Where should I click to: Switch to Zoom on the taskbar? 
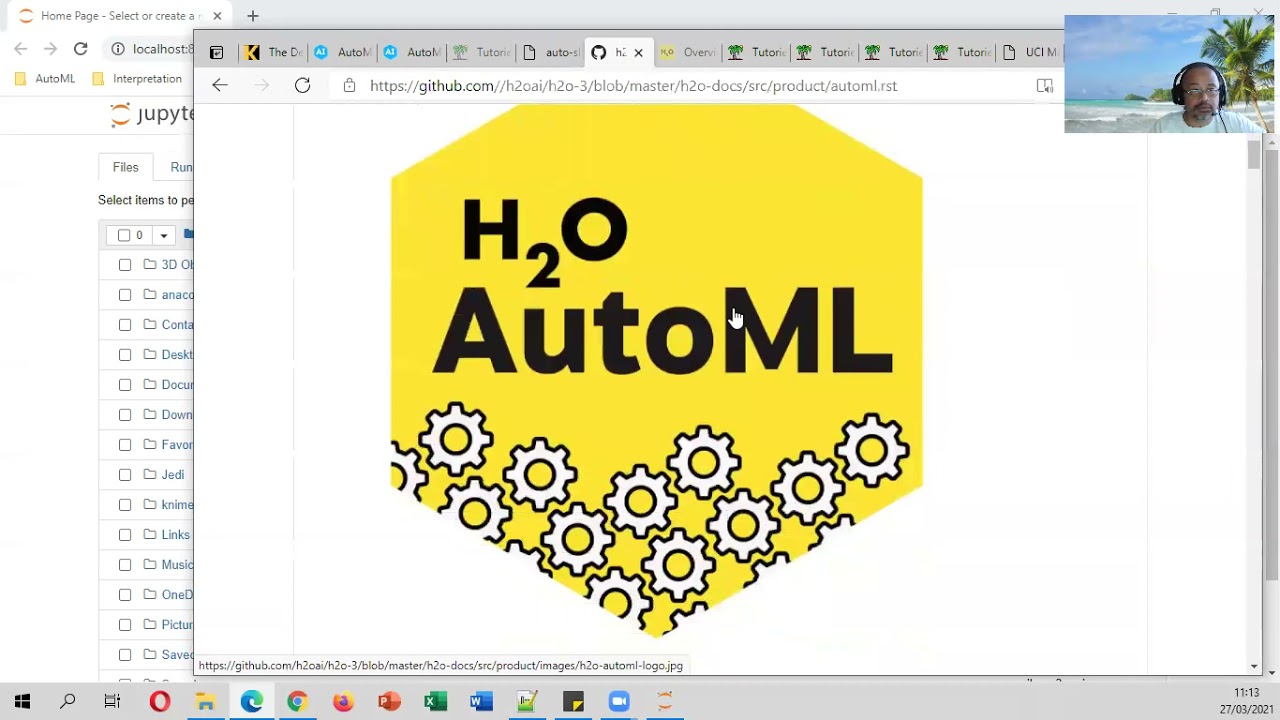(619, 702)
